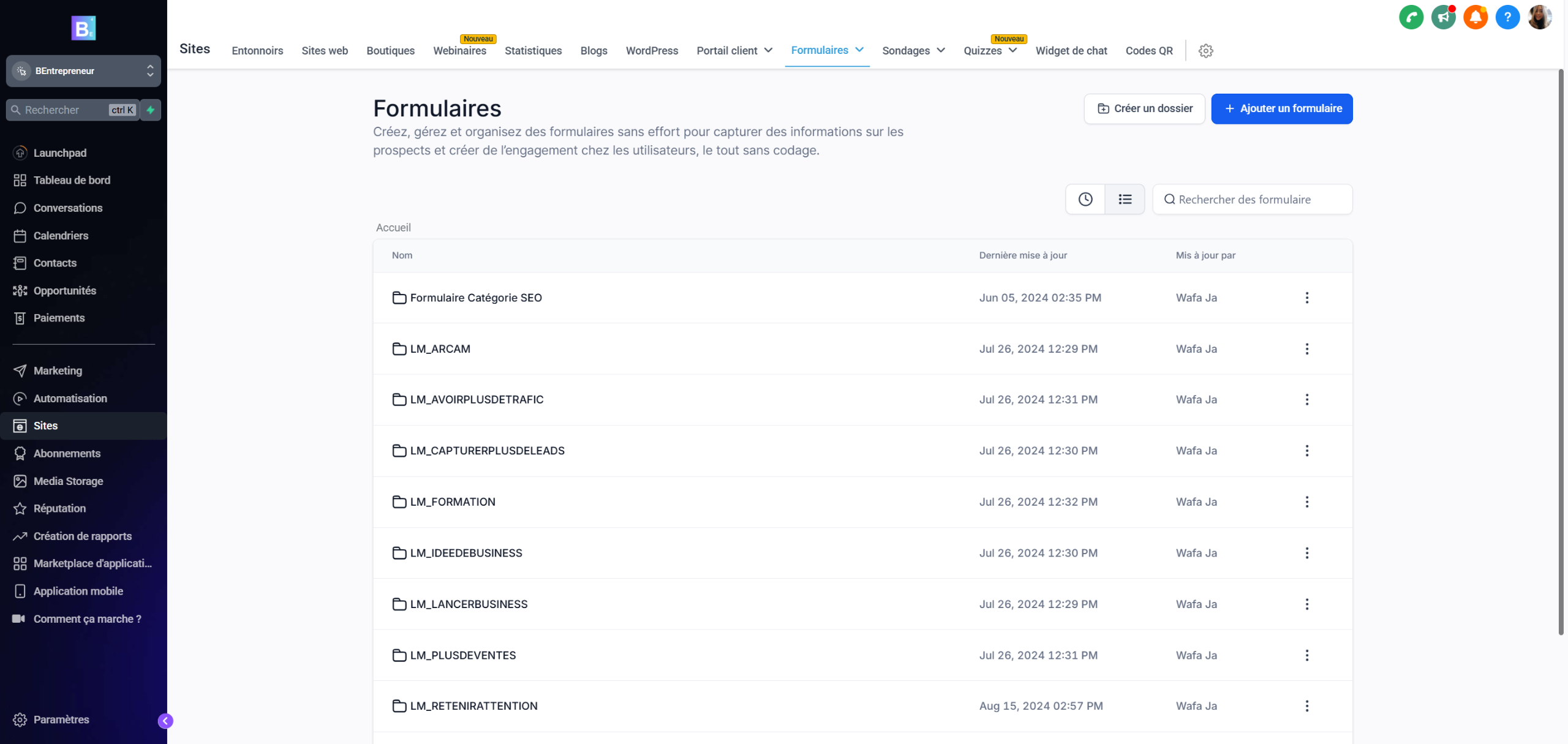Image resolution: width=1568 pixels, height=744 pixels.
Task: Switch to recent clock view
Action: coord(1085,200)
